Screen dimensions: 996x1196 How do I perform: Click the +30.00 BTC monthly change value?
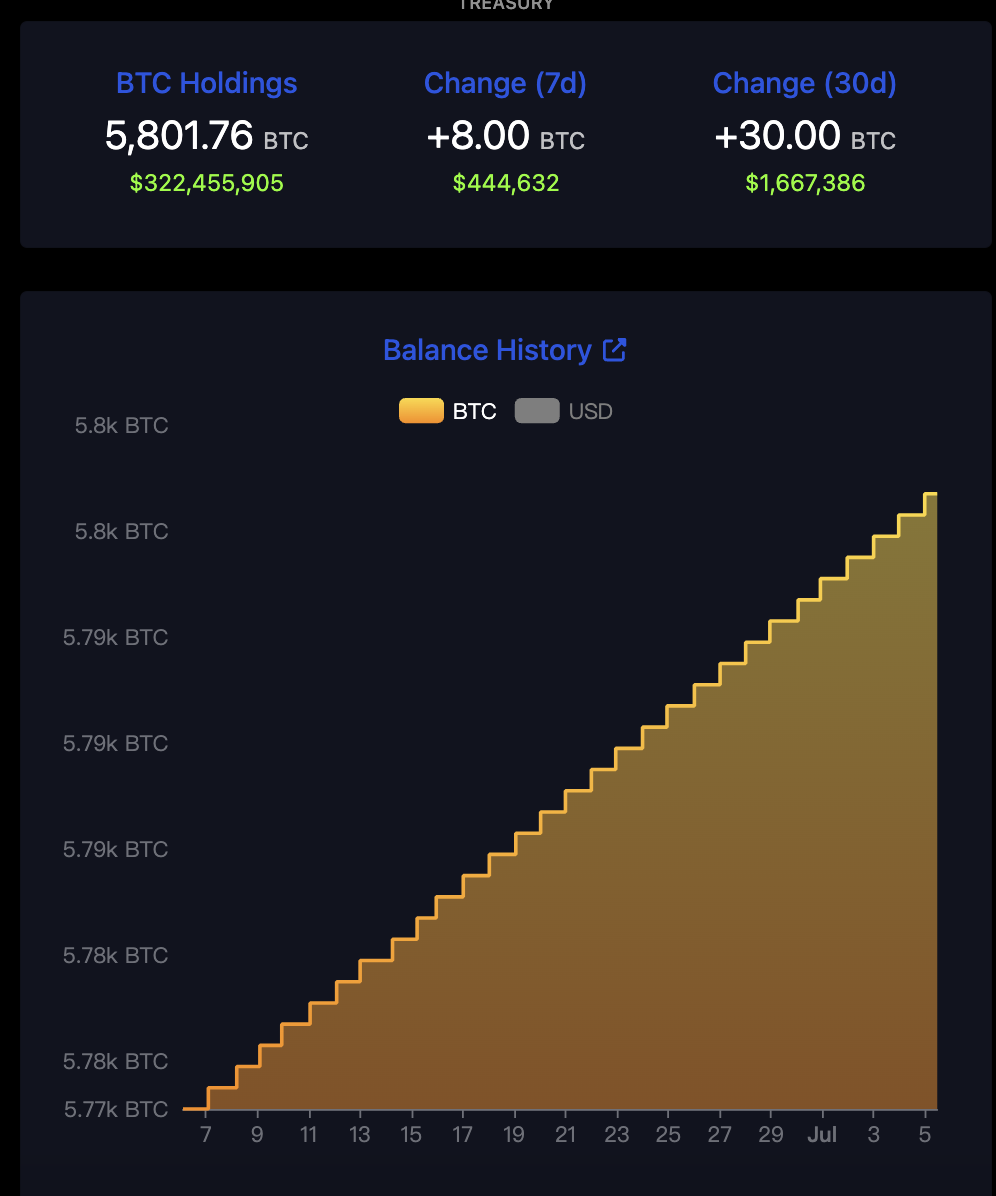coord(778,136)
